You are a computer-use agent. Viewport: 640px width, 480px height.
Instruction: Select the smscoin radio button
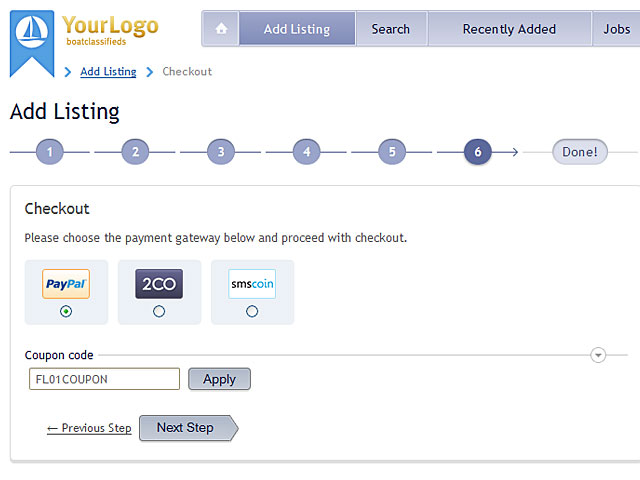[x=252, y=311]
